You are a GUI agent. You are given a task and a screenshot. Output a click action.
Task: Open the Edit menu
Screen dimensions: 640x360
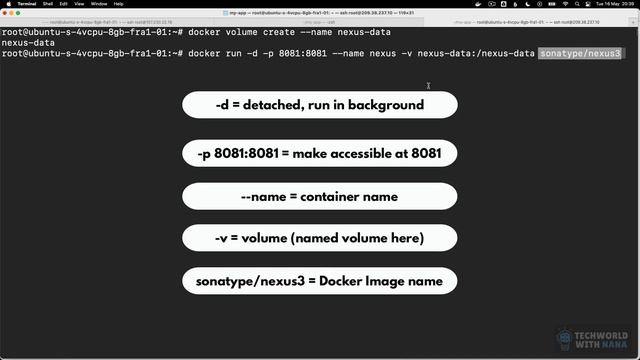[63, 4]
